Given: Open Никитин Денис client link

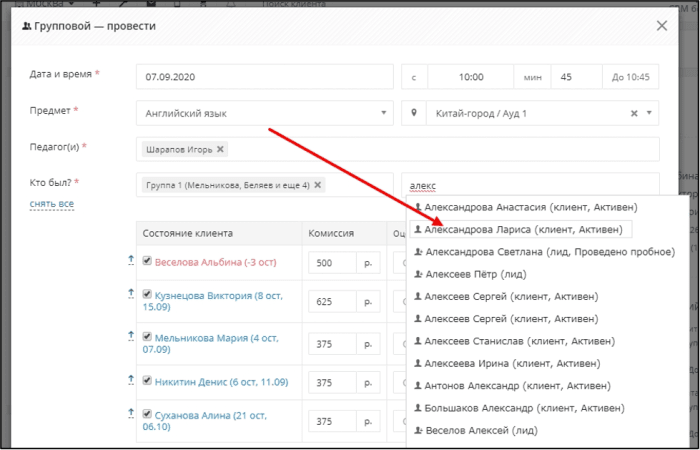Looking at the screenshot, I should click(221, 382).
